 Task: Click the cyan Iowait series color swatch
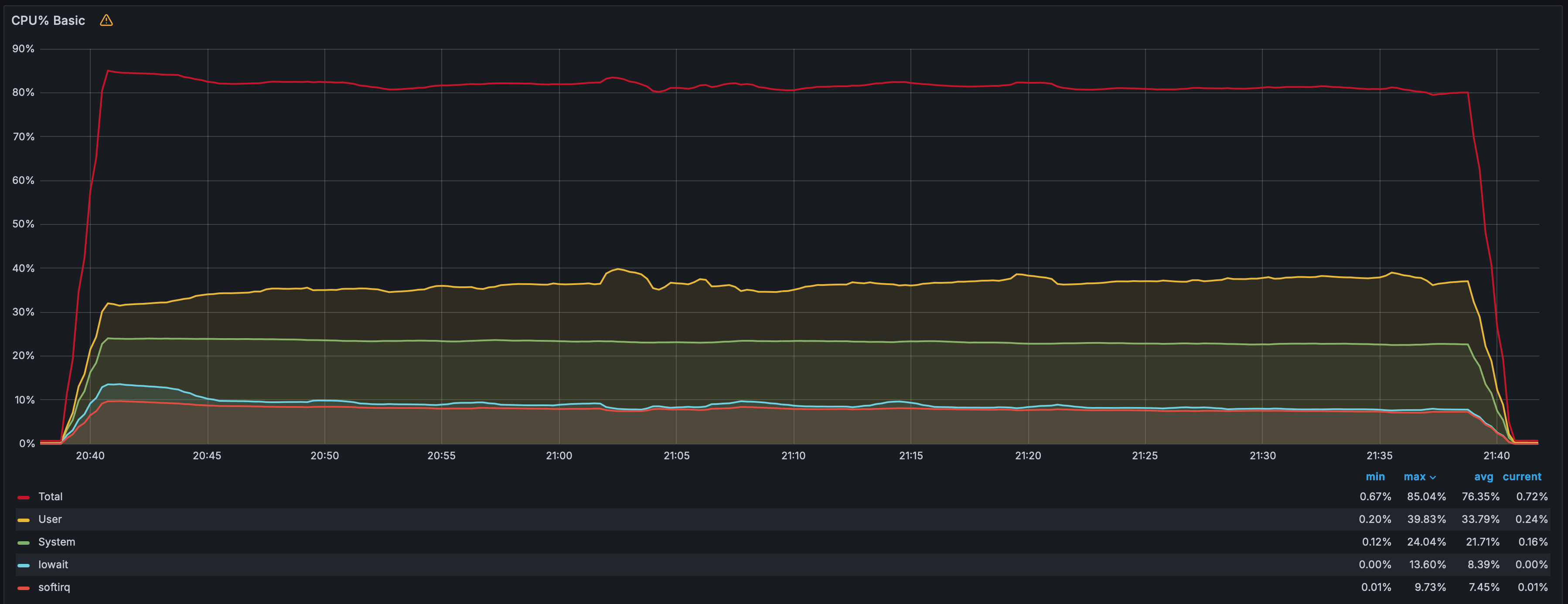pos(24,565)
